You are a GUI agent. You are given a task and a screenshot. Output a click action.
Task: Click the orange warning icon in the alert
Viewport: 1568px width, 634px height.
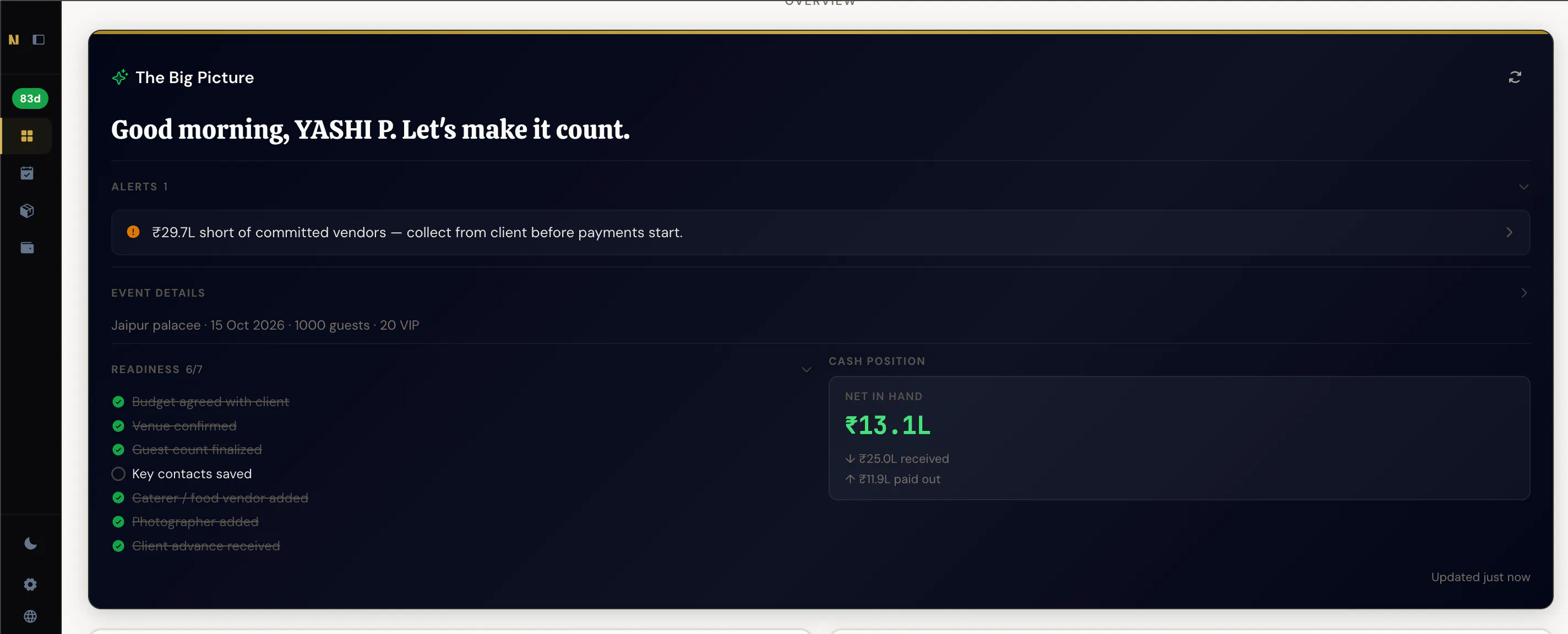(133, 232)
